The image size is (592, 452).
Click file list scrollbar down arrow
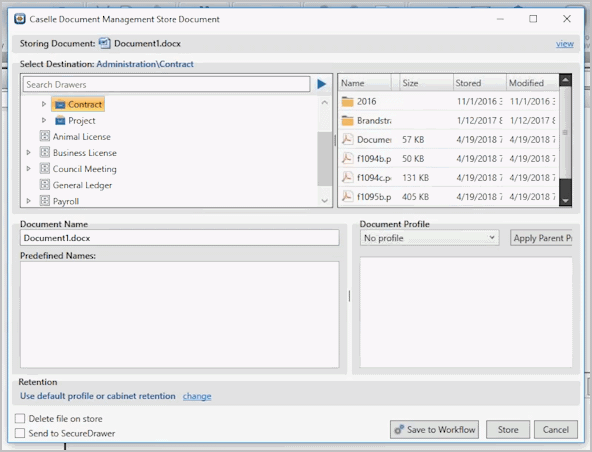pos(565,201)
